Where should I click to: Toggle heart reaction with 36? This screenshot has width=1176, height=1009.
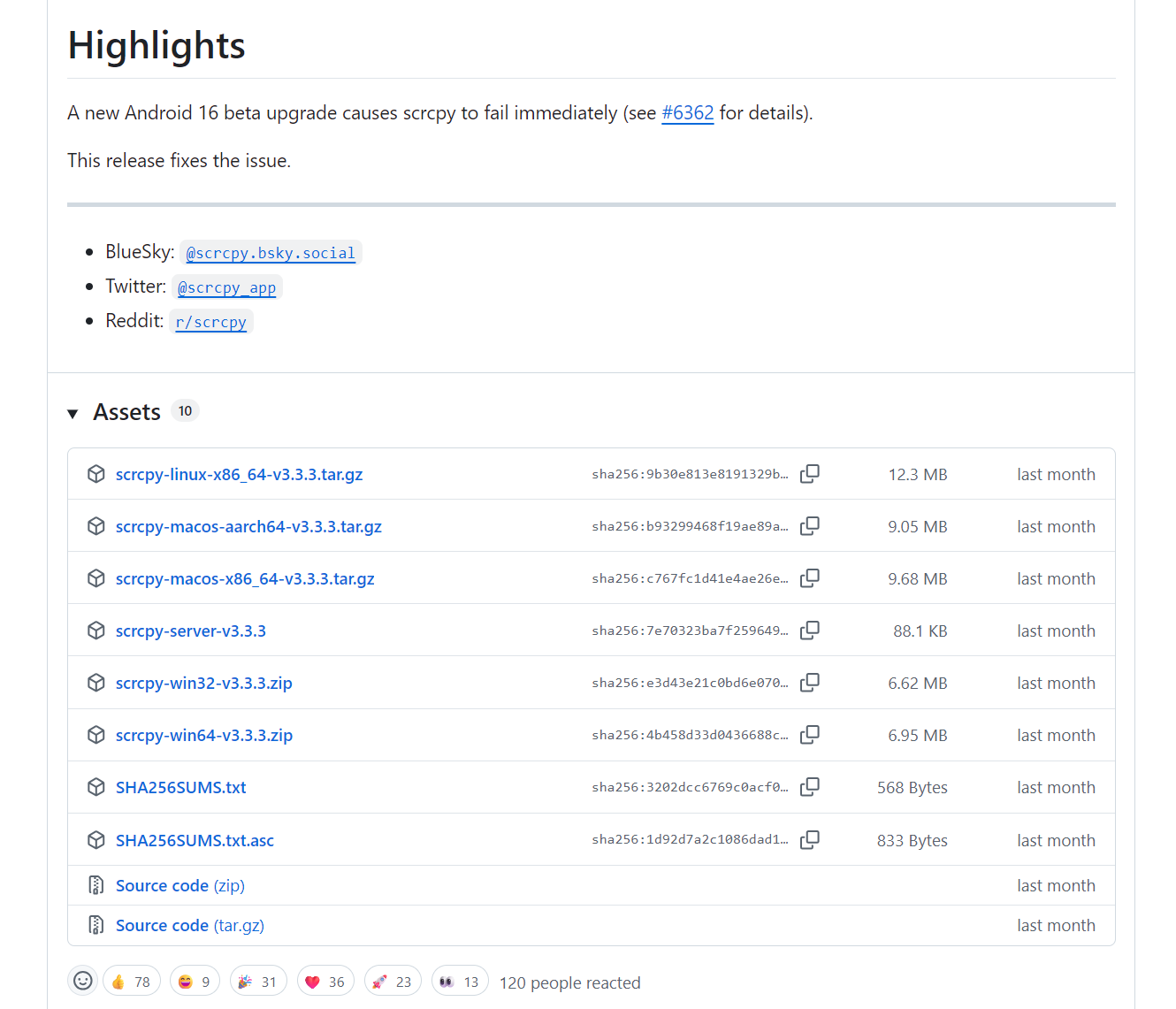[x=325, y=982]
